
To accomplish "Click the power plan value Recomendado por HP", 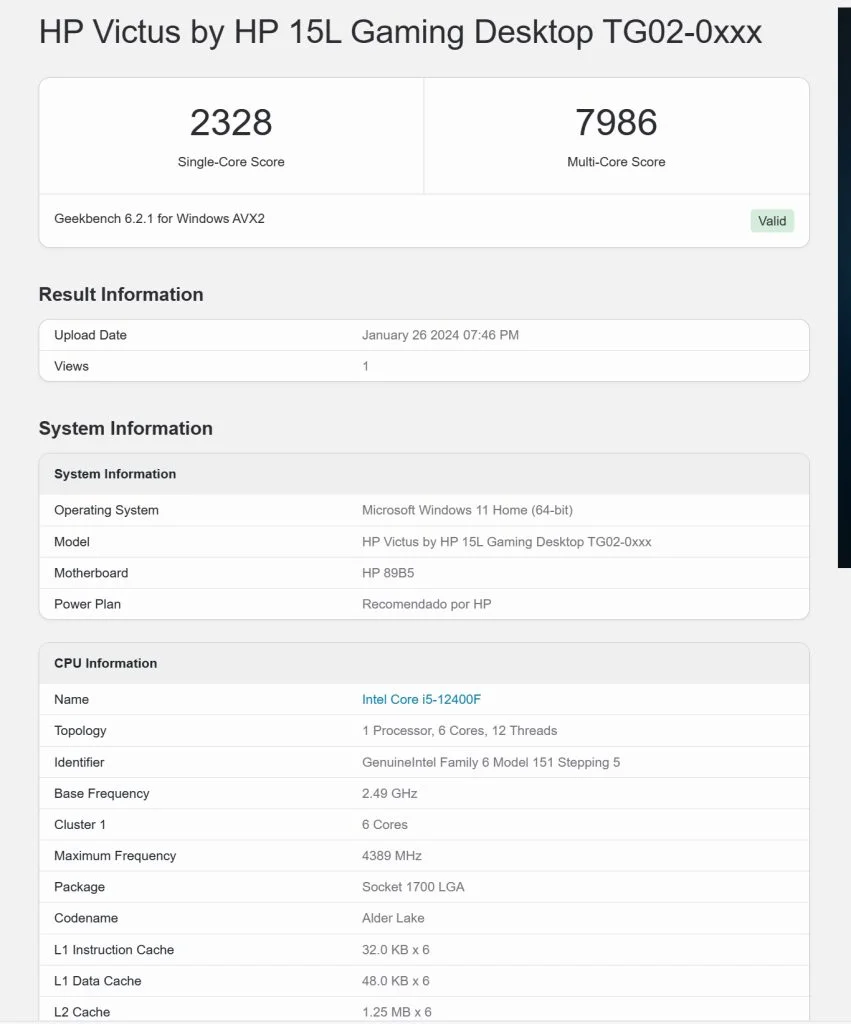I will tap(426, 604).
